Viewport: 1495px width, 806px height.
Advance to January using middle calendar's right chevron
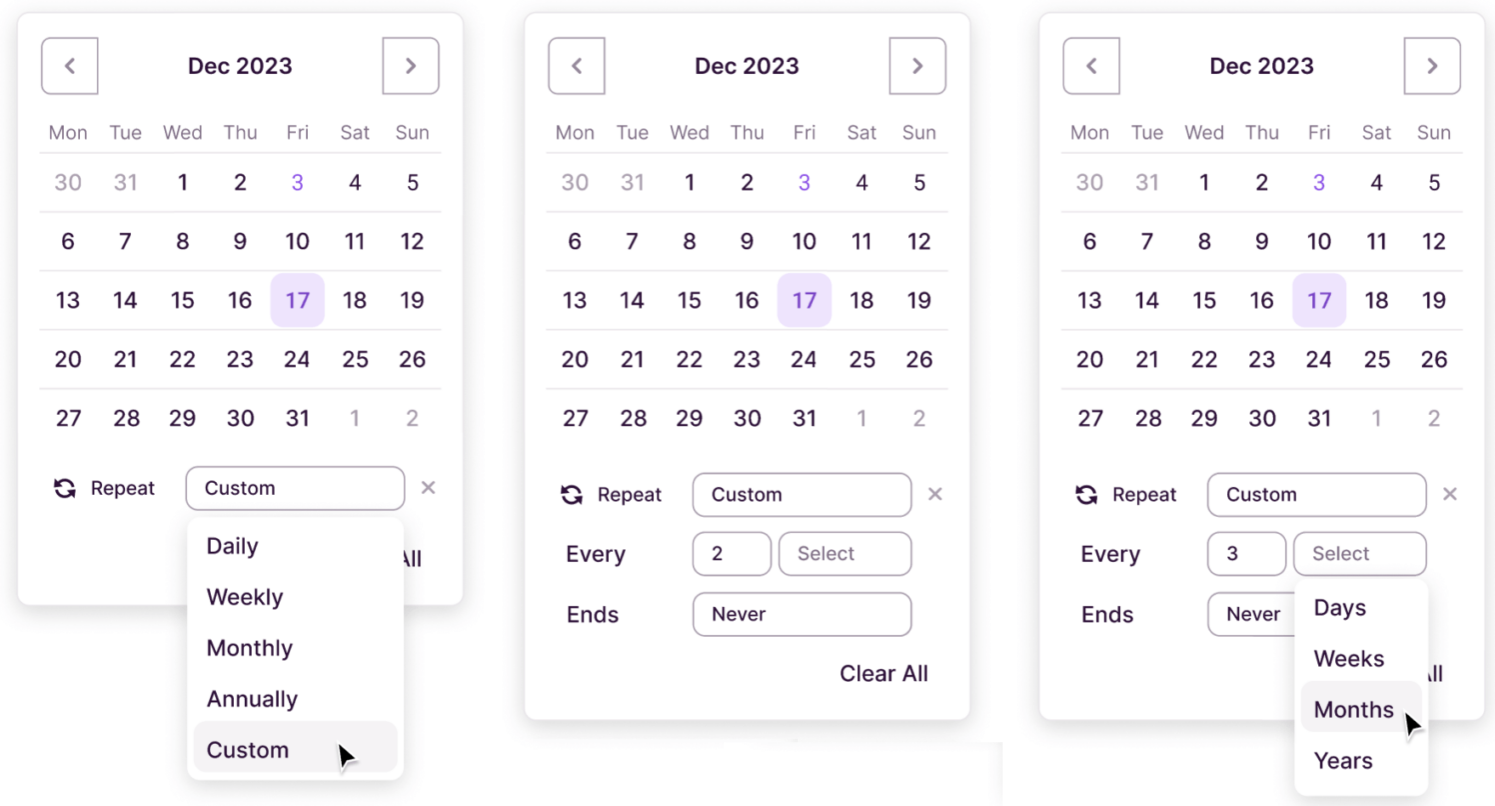(917, 66)
